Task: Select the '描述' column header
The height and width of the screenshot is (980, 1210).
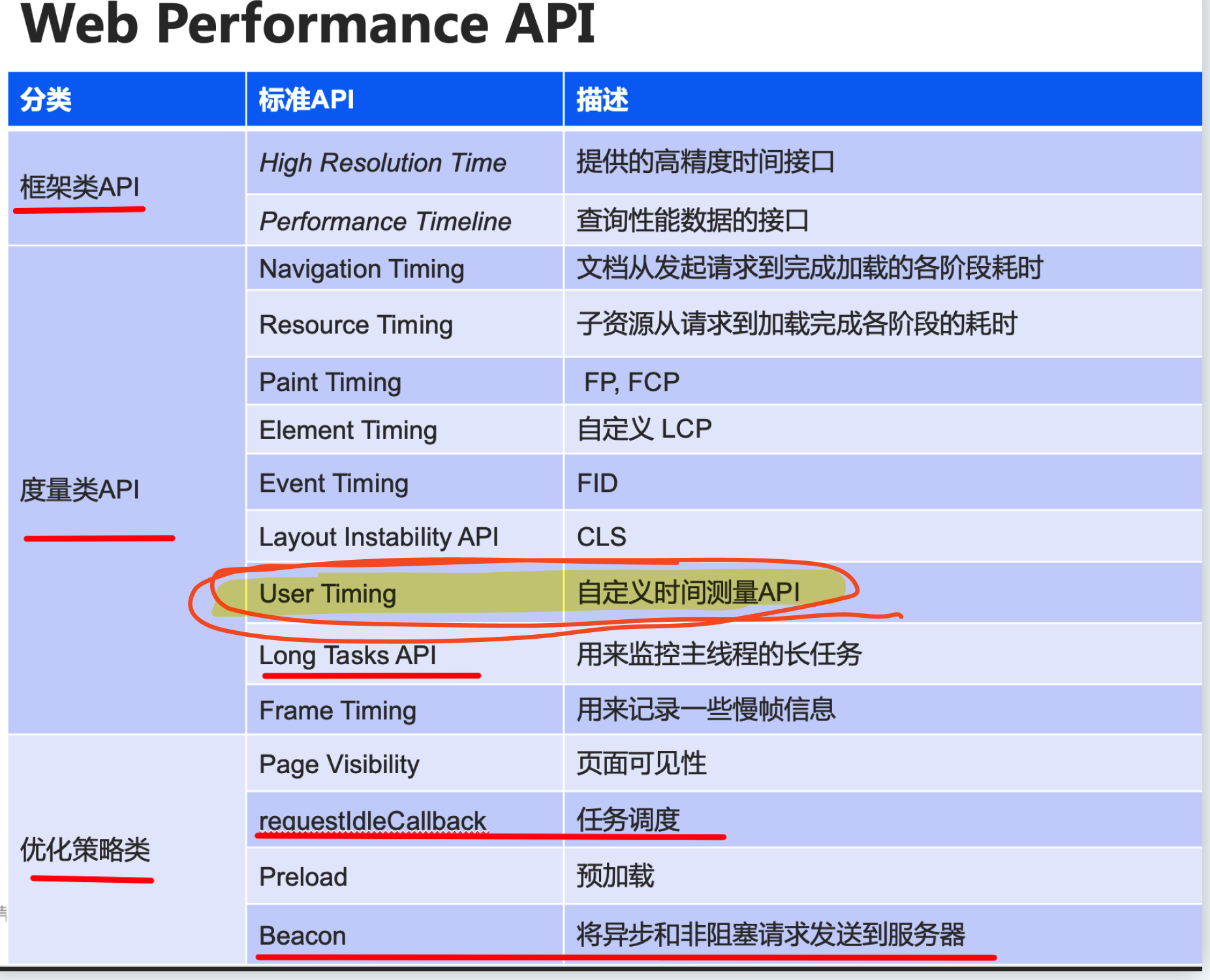Action: point(883,99)
